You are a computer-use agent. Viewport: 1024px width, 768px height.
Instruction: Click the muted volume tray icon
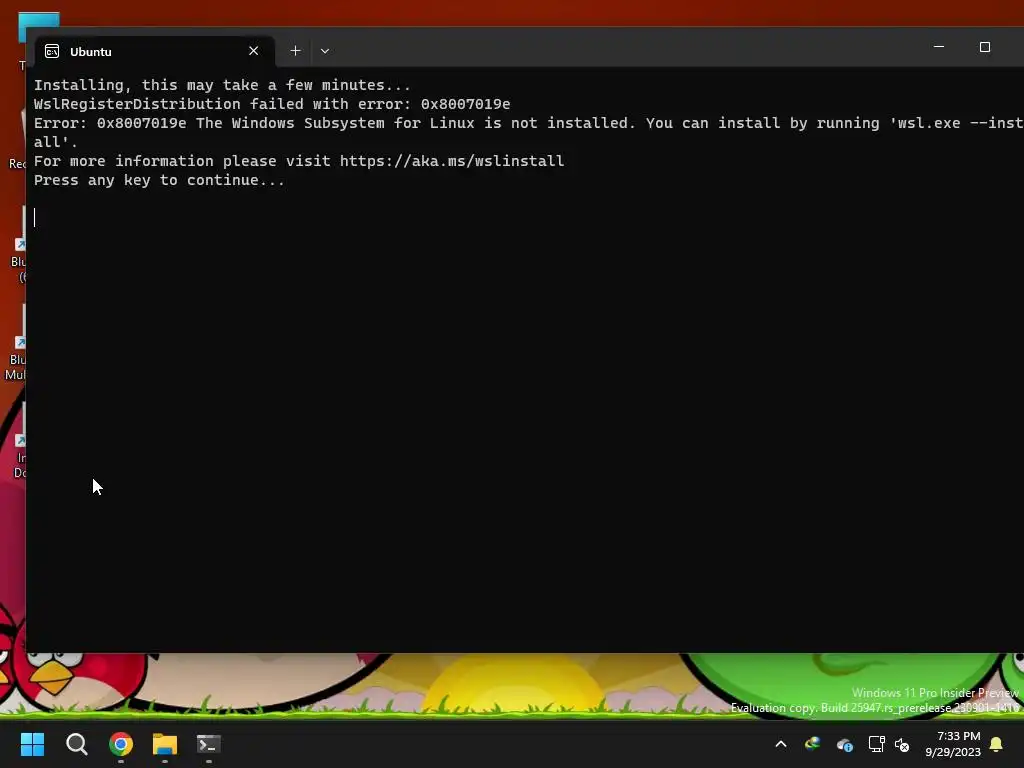pos(902,744)
